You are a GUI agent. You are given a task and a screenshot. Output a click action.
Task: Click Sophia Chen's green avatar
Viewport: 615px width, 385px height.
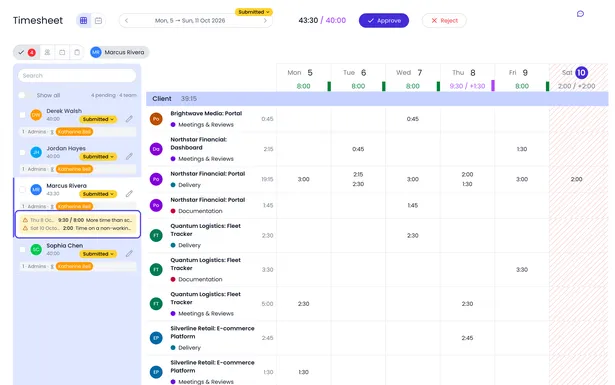[x=36, y=249]
